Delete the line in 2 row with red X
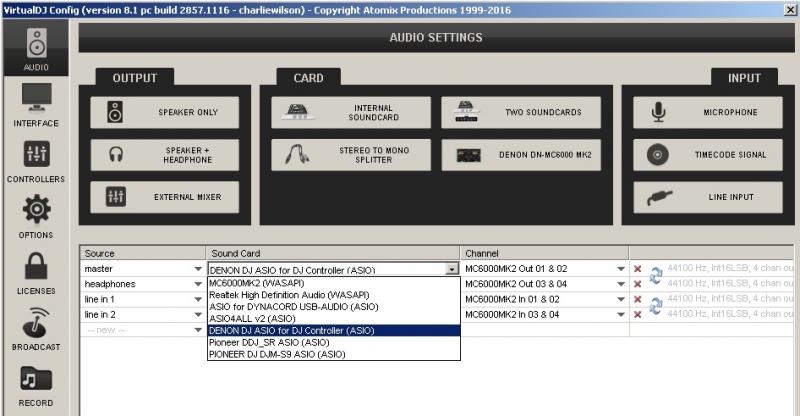800x416 pixels. [x=637, y=315]
